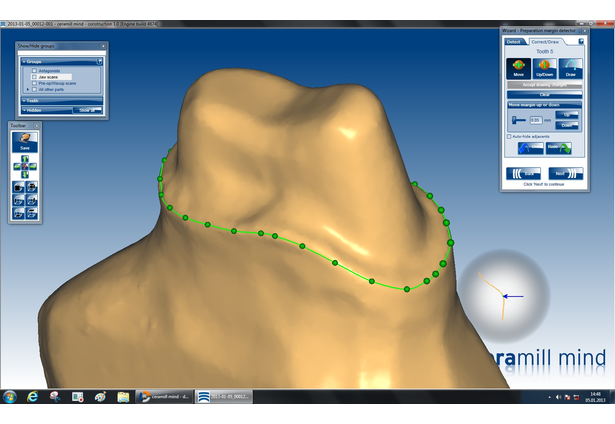Toggle the Jaw scans group checkbox

click(x=34, y=77)
